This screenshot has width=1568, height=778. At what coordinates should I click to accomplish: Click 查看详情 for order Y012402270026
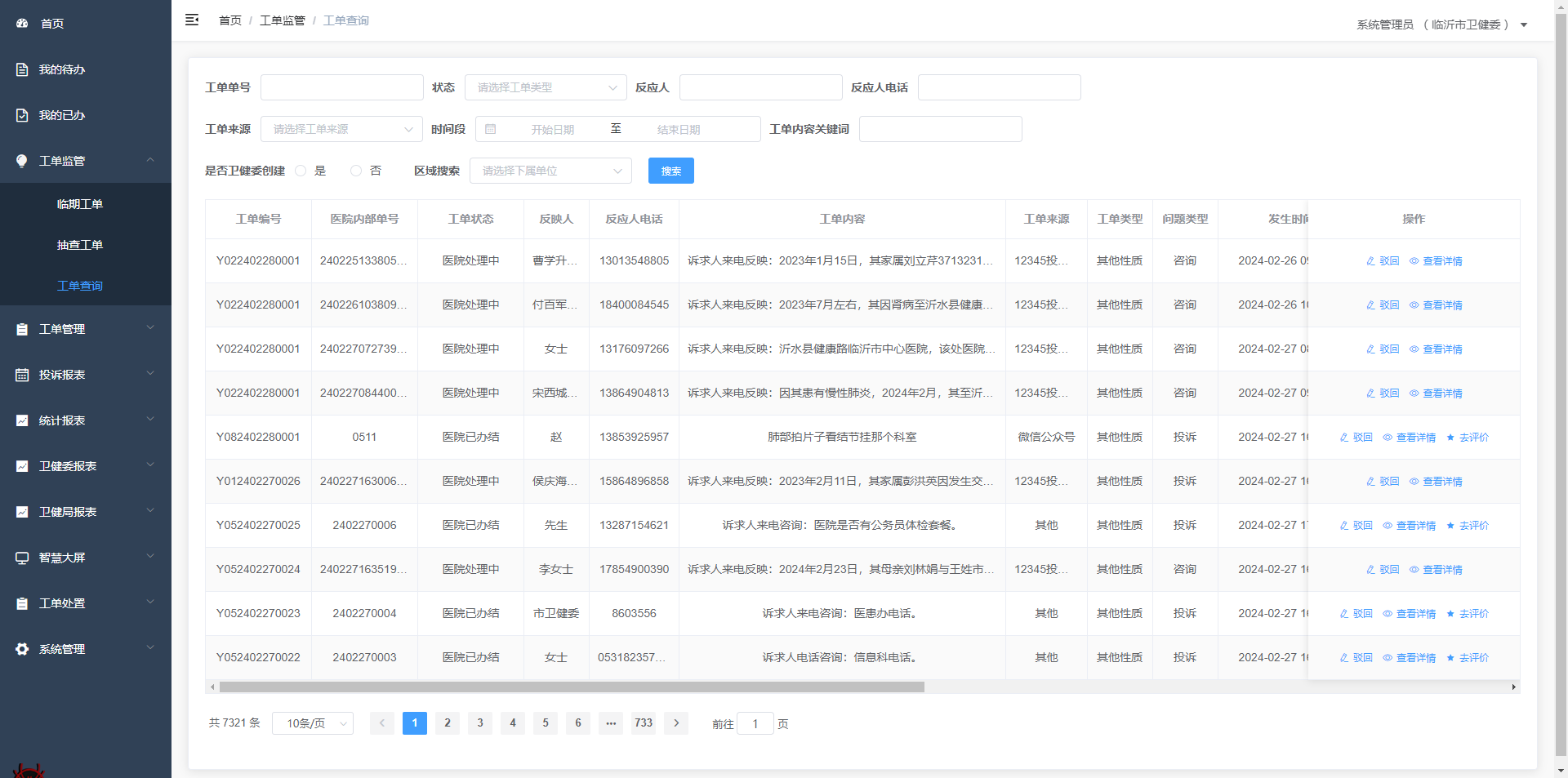click(x=1436, y=482)
